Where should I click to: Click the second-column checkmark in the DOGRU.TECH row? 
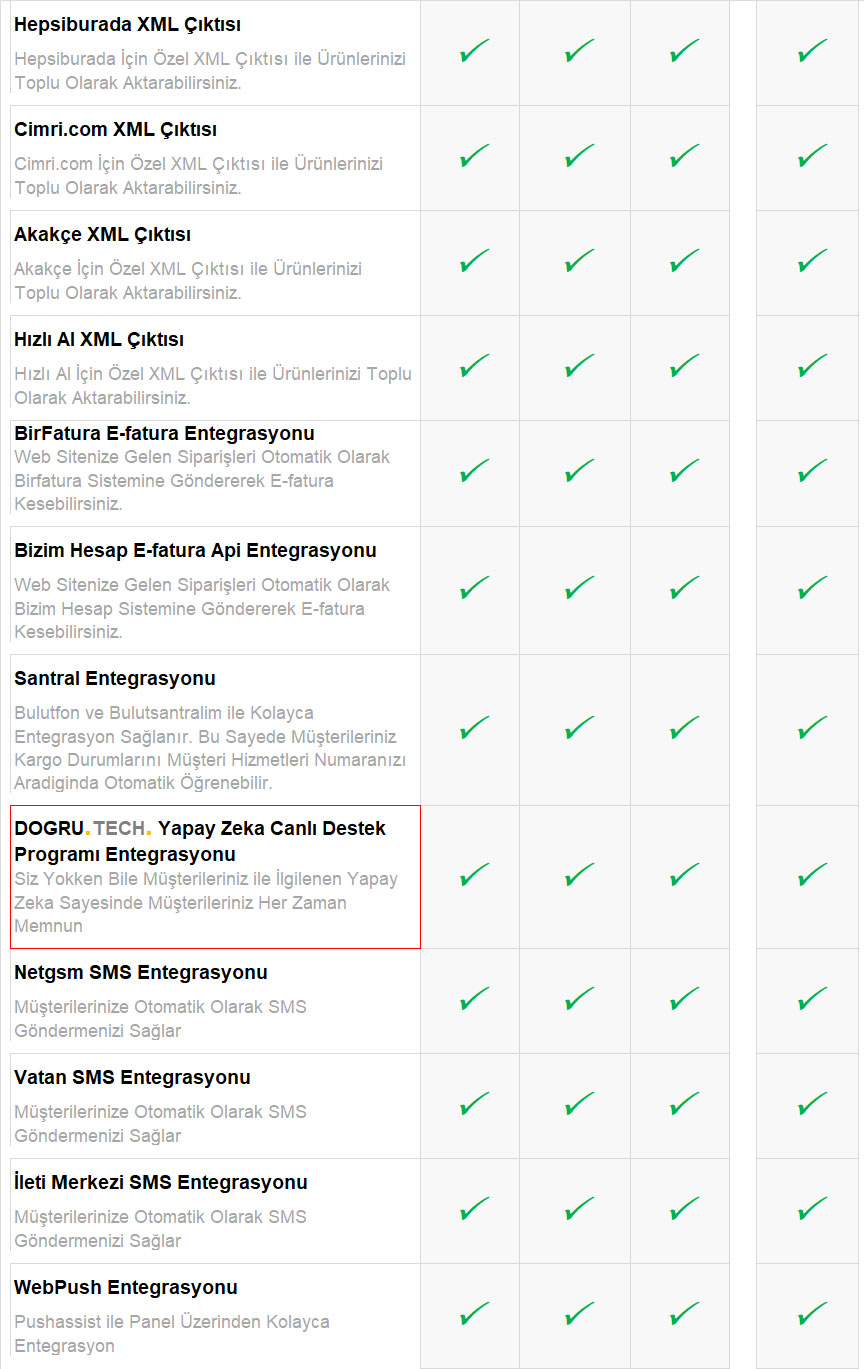(x=579, y=876)
